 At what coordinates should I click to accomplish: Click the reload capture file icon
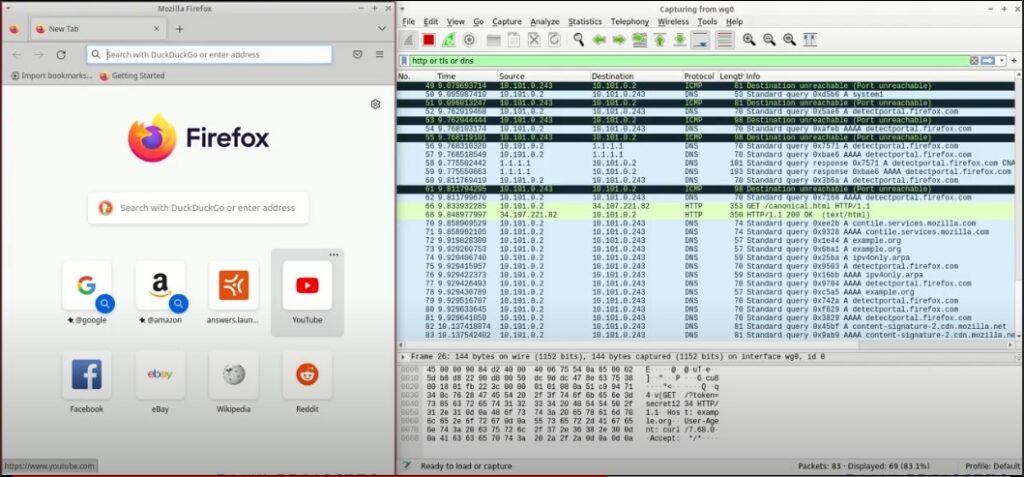pos(554,40)
